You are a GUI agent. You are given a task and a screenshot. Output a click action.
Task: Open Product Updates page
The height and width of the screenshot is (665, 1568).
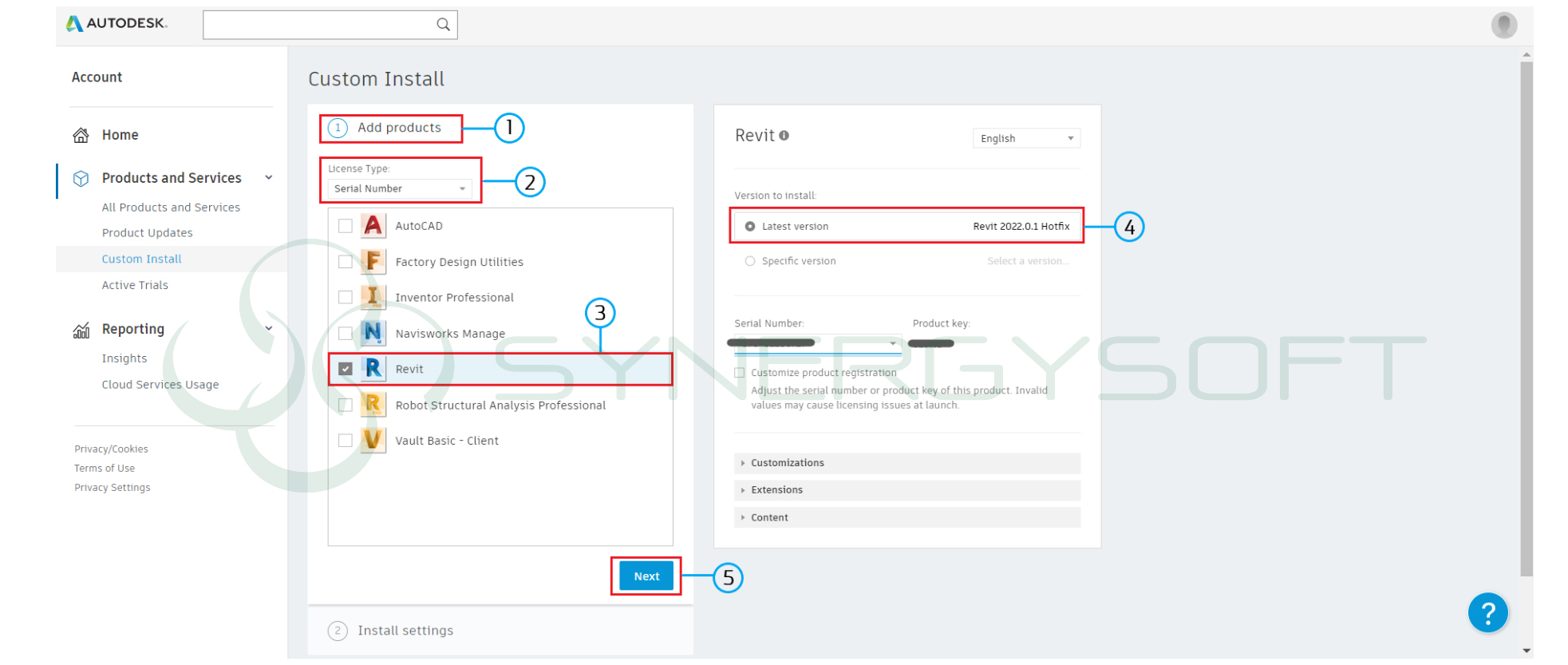(x=147, y=233)
